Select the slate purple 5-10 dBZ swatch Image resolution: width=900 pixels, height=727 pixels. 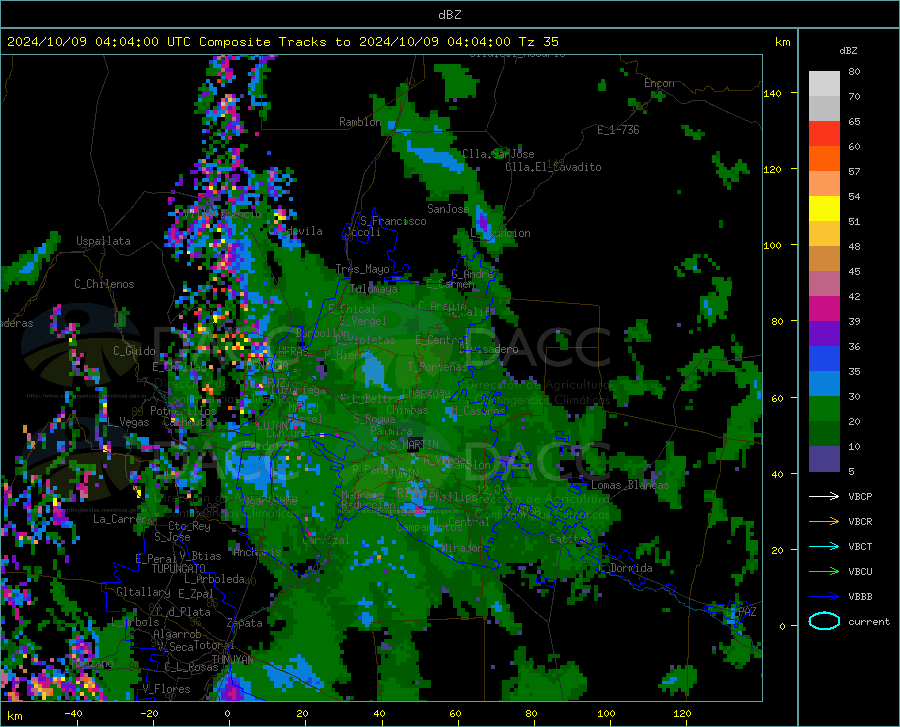[824, 459]
